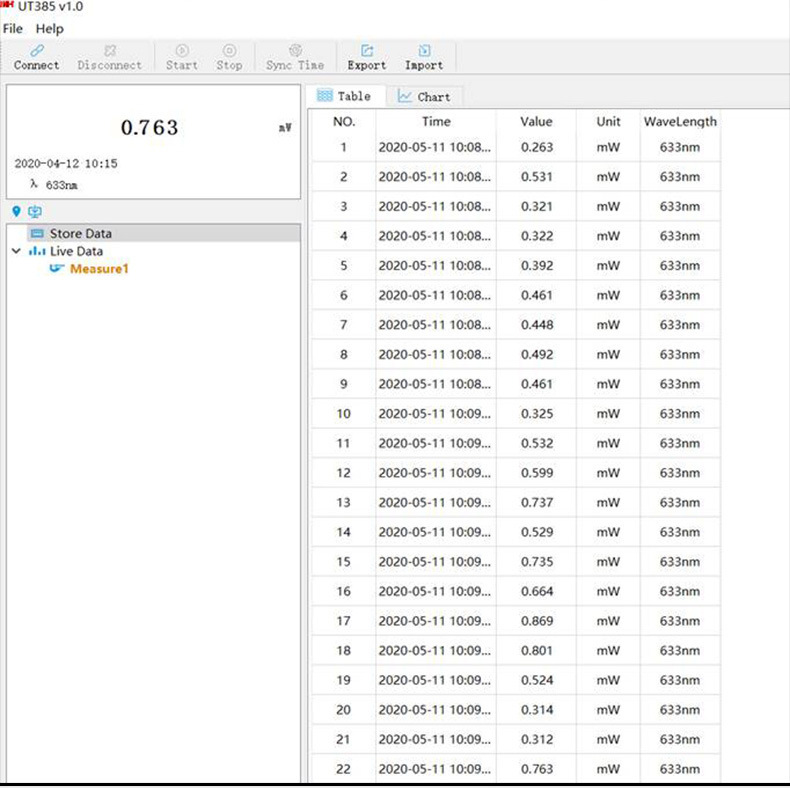Switch to the Table tab
The image size is (790, 788).
tap(344, 96)
